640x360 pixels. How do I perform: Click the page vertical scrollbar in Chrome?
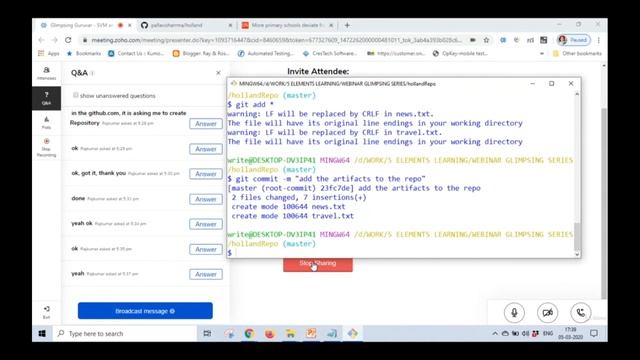click(x=604, y=204)
